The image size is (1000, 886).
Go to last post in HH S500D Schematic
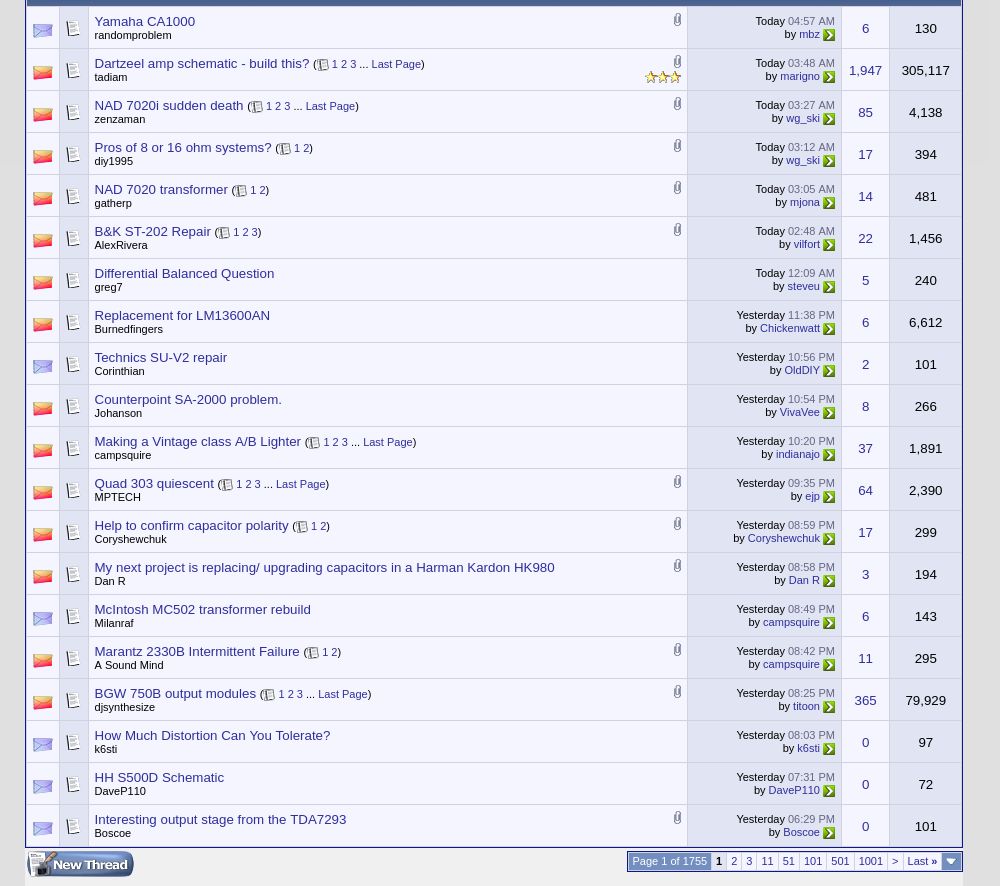(828, 791)
